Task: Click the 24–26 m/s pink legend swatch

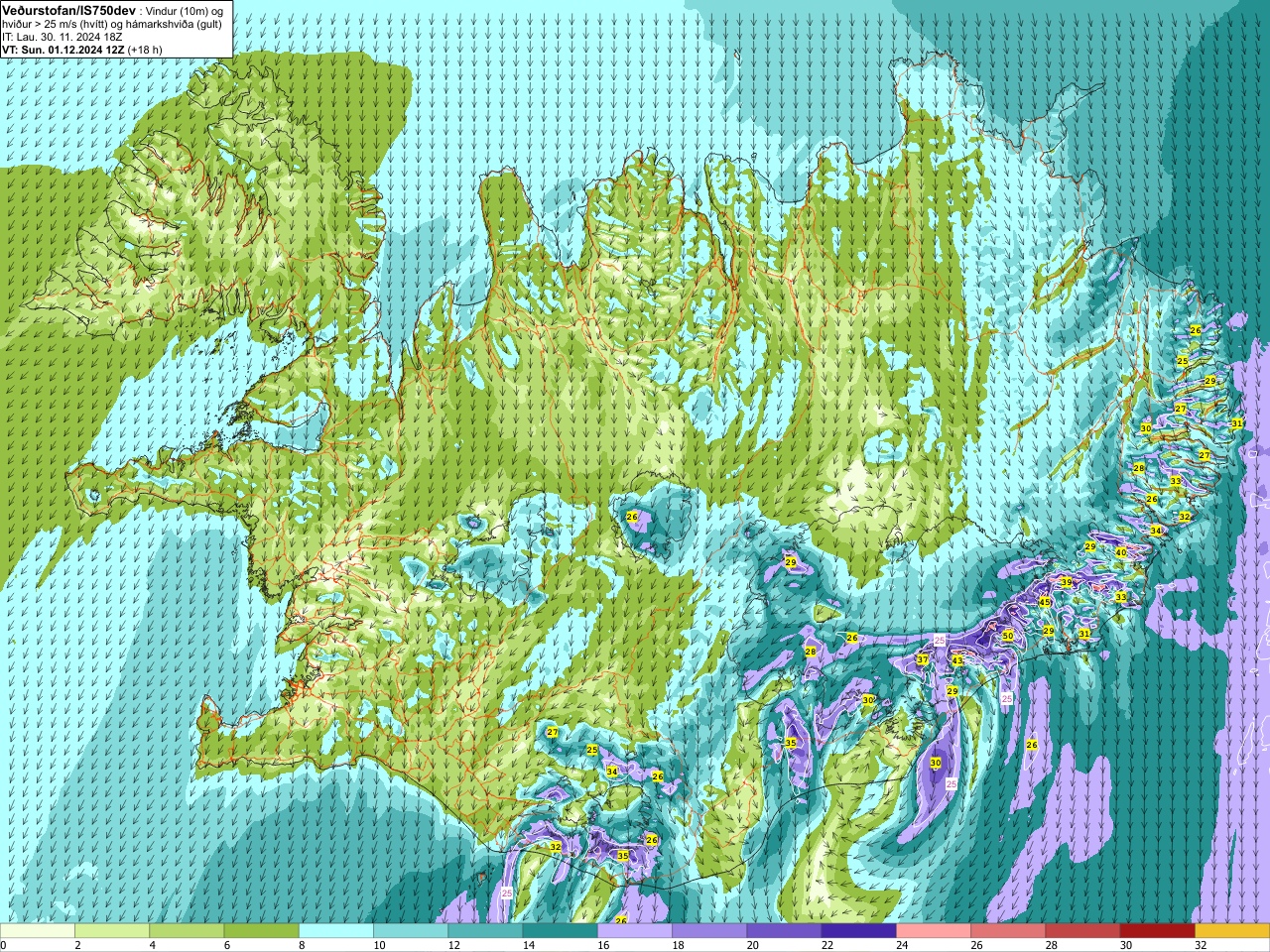Action: pyautogui.click(x=934, y=931)
